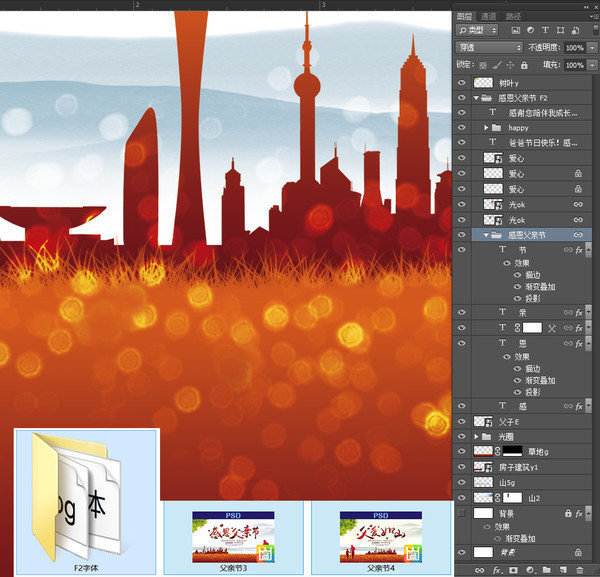Open the opacity slider dropdown arrow

coord(592,48)
